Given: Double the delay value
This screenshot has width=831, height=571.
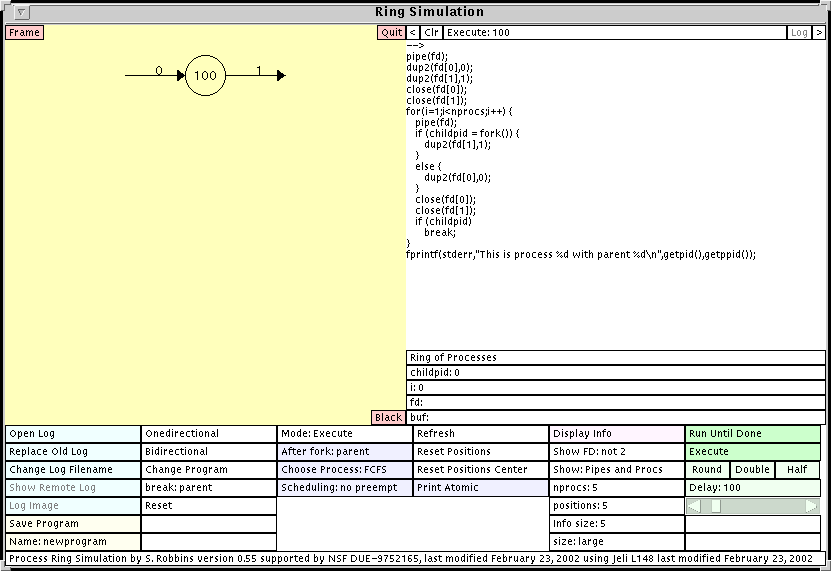Looking at the screenshot, I should click(x=752, y=470).
